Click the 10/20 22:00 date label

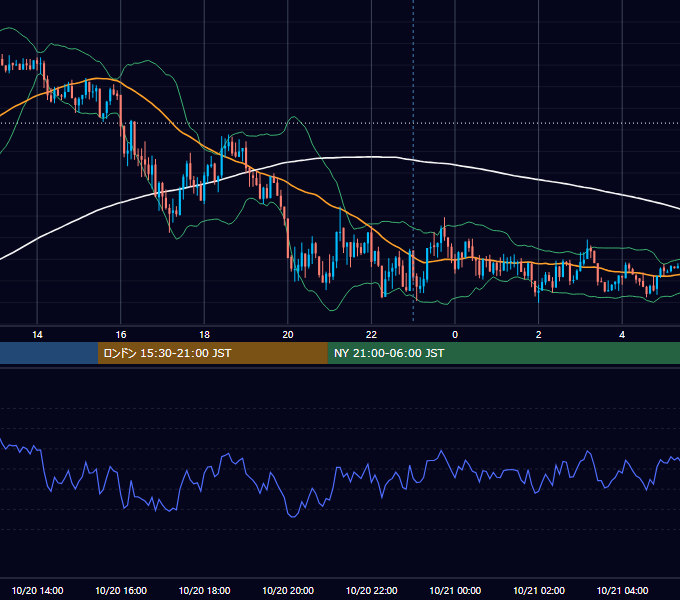point(371,590)
